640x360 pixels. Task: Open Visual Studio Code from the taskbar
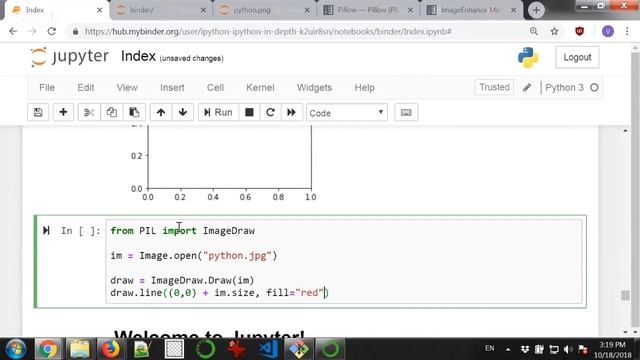pyautogui.click(x=268, y=349)
